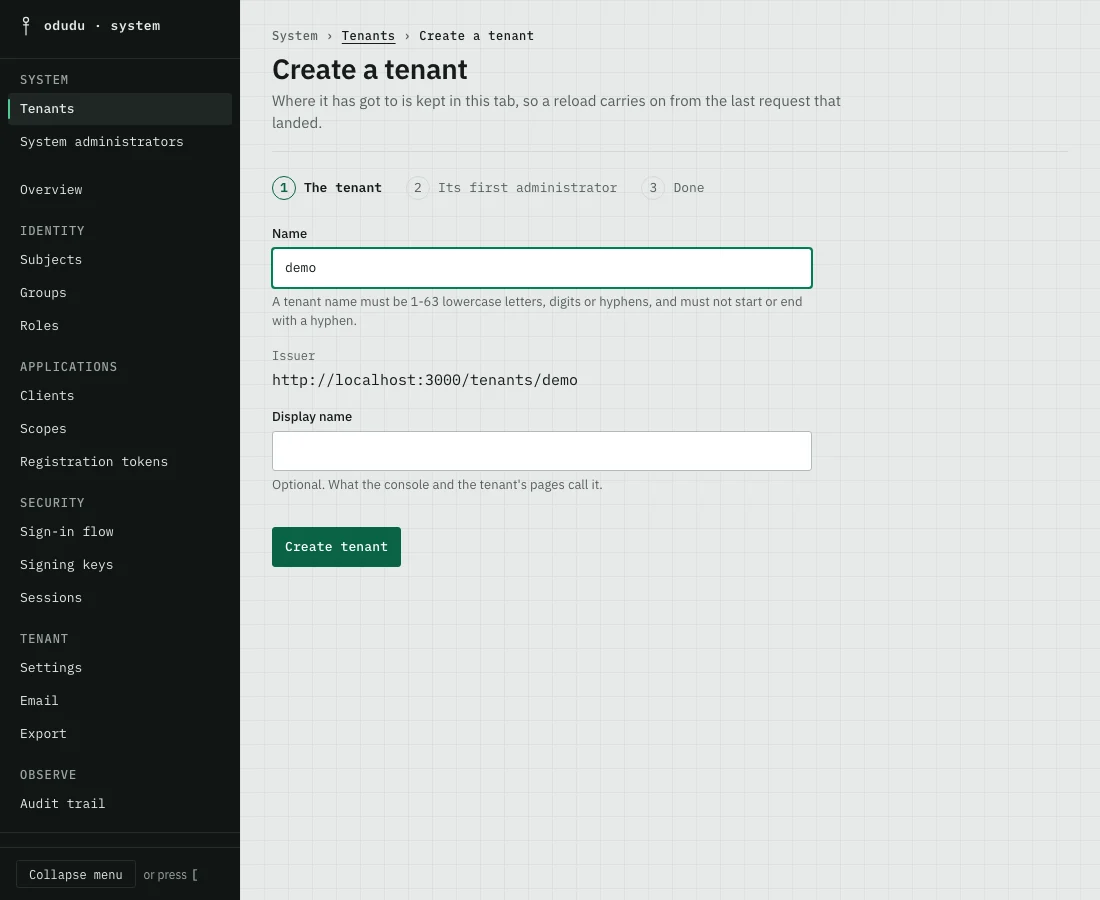Click the issuer URL http://localhost:3000/tenants/demo
Viewport: 1100px width, 900px height.
tap(425, 380)
